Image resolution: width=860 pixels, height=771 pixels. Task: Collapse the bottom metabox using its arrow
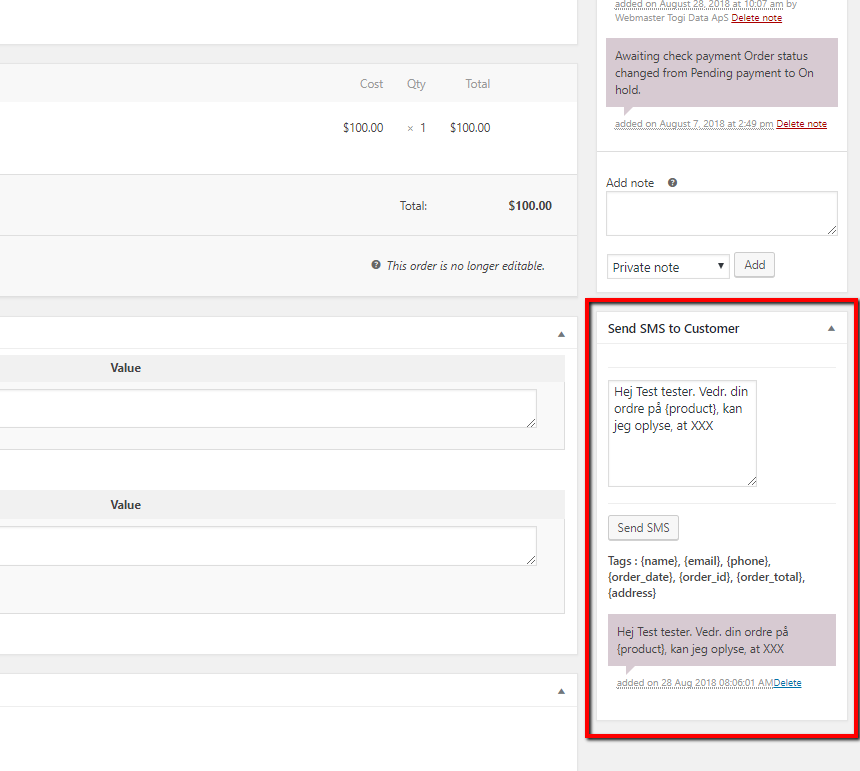pyautogui.click(x=561, y=691)
